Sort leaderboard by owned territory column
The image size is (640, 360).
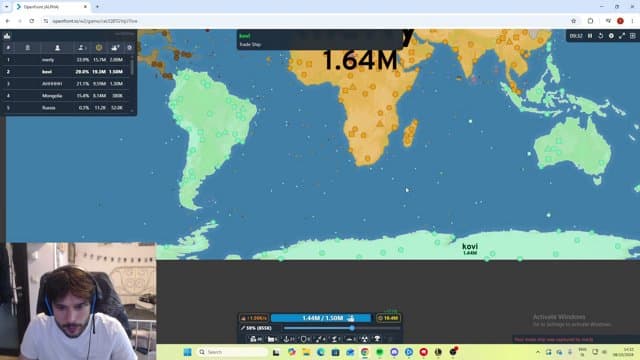point(81,48)
